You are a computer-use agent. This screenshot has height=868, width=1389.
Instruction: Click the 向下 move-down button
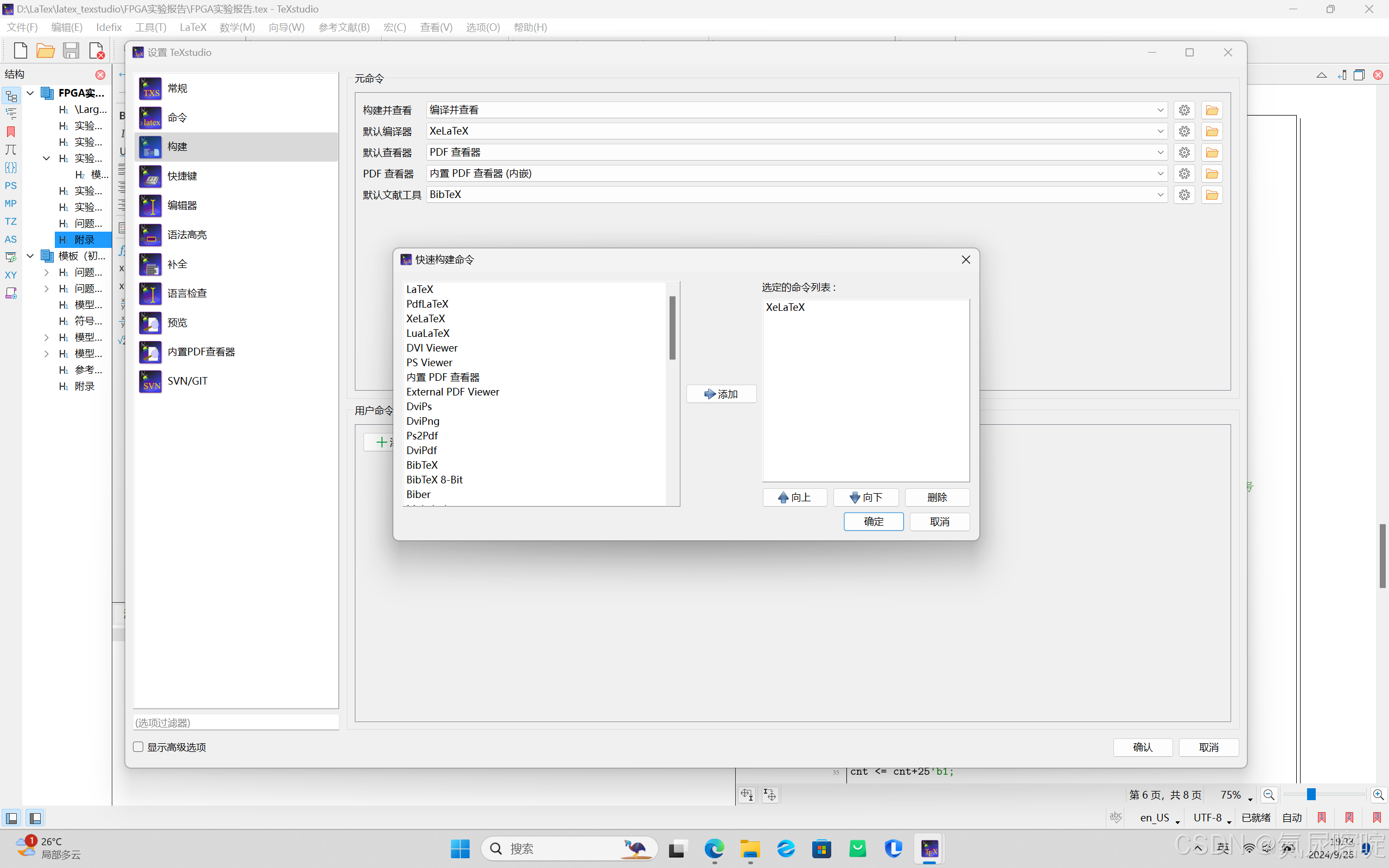[x=865, y=497]
